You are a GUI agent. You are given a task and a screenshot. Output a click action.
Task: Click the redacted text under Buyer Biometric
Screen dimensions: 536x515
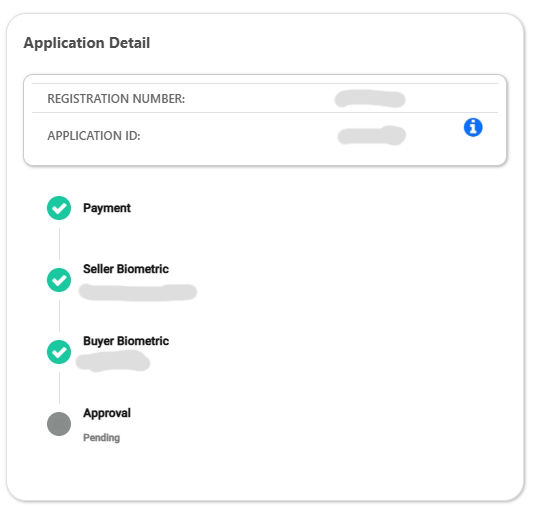(x=113, y=362)
